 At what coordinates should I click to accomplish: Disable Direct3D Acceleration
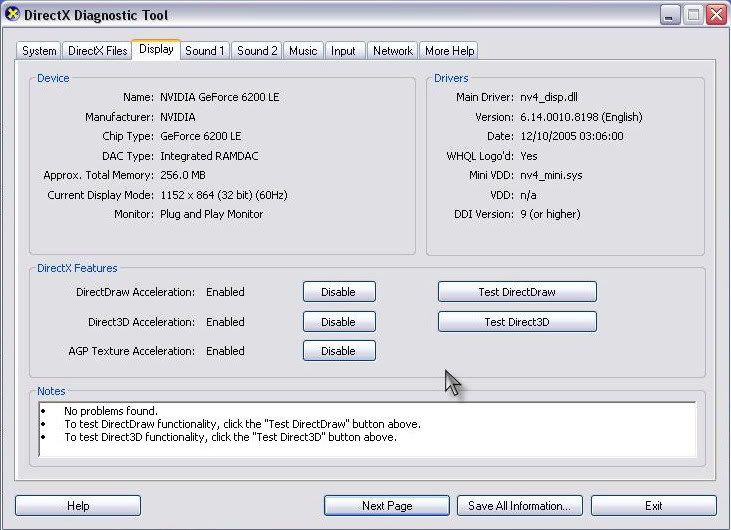tap(338, 322)
